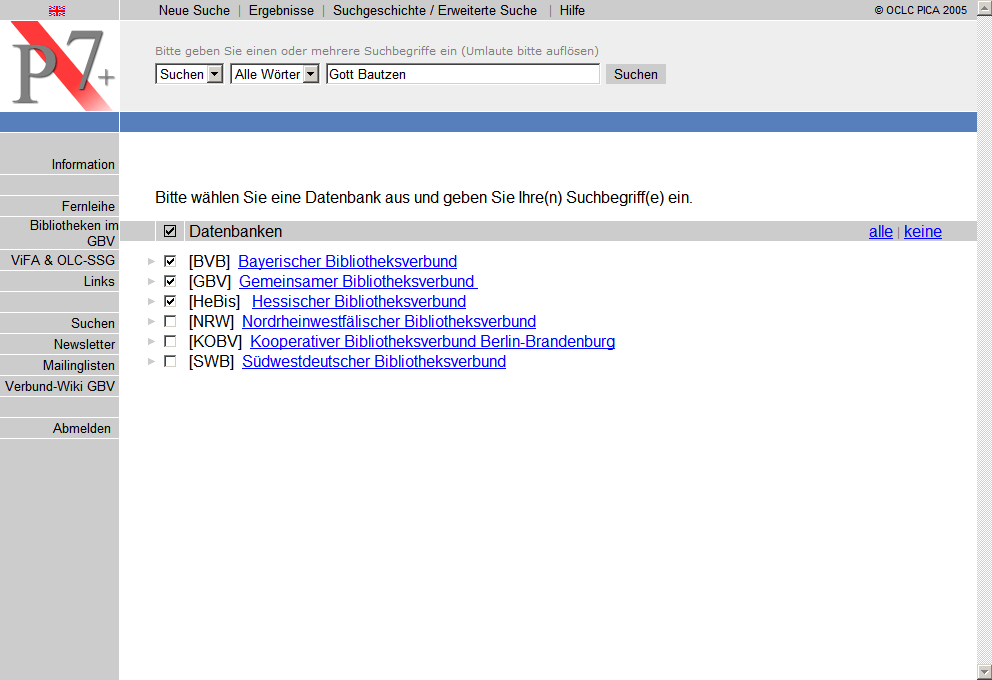Open the Suchen type dropdown
Image resolution: width=992 pixels, height=680 pixels.
tap(214, 74)
